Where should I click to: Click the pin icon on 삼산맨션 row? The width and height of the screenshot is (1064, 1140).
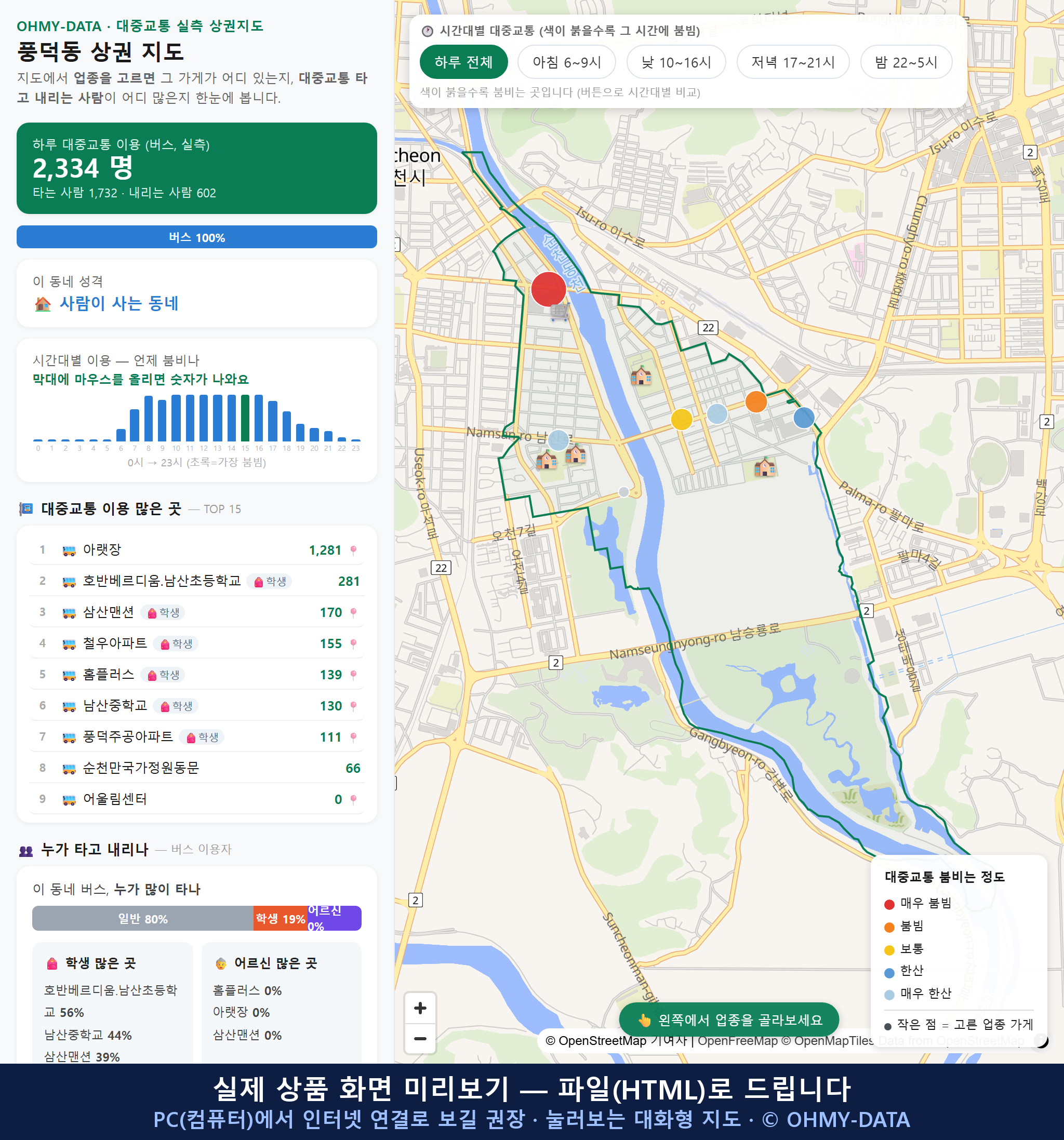point(353,613)
